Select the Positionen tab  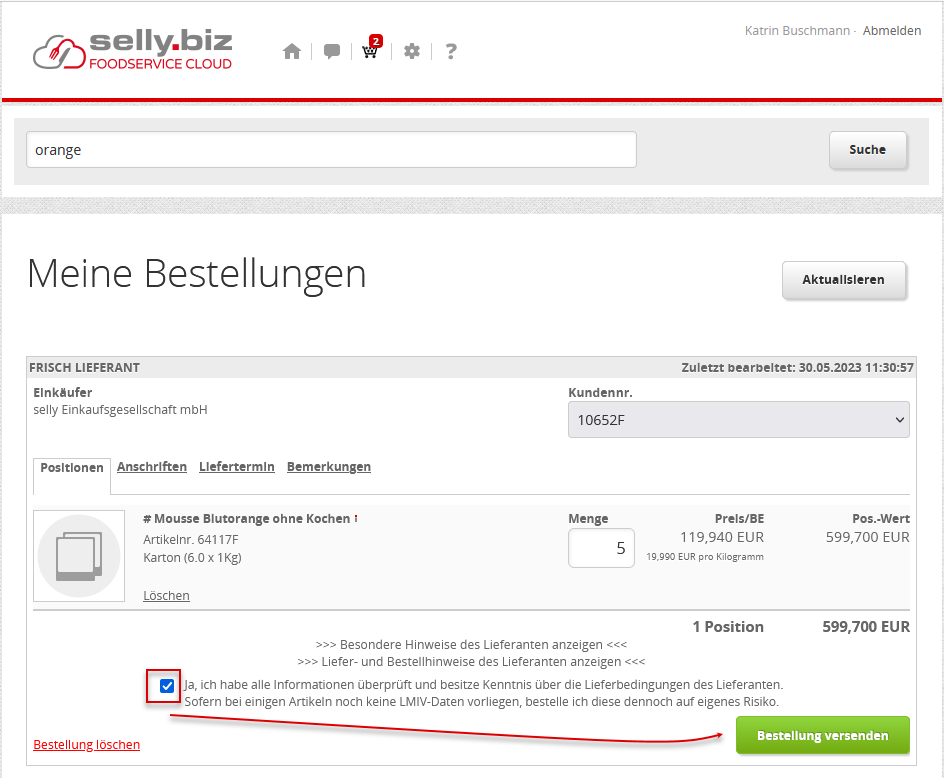pos(72,468)
